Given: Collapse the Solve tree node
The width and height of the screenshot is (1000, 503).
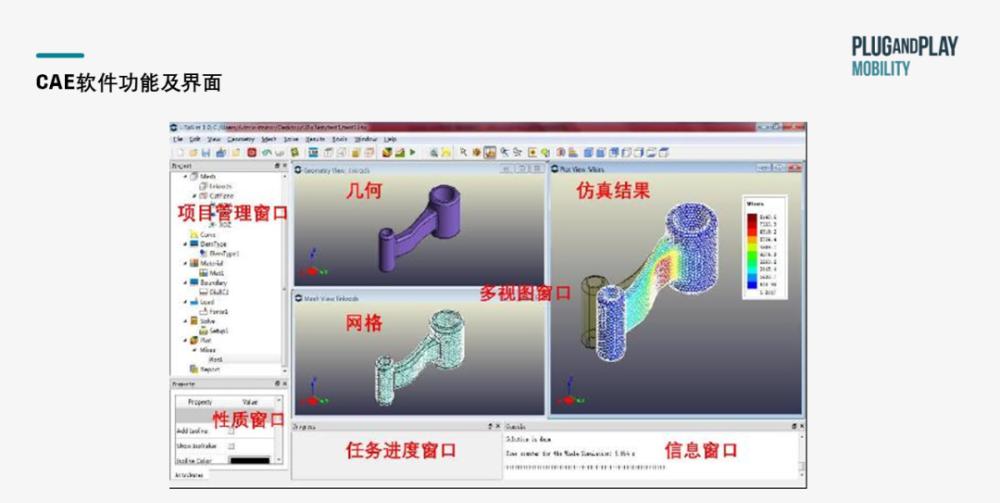Looking at the screenshot, I should tap(186, 321).
